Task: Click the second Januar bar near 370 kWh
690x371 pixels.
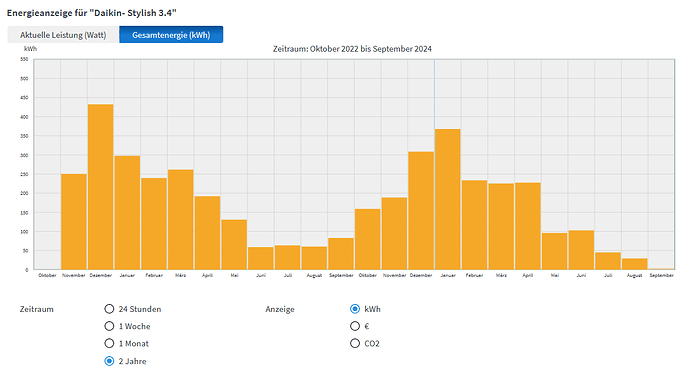Action: pyautogui.click(x=448, y=199)
